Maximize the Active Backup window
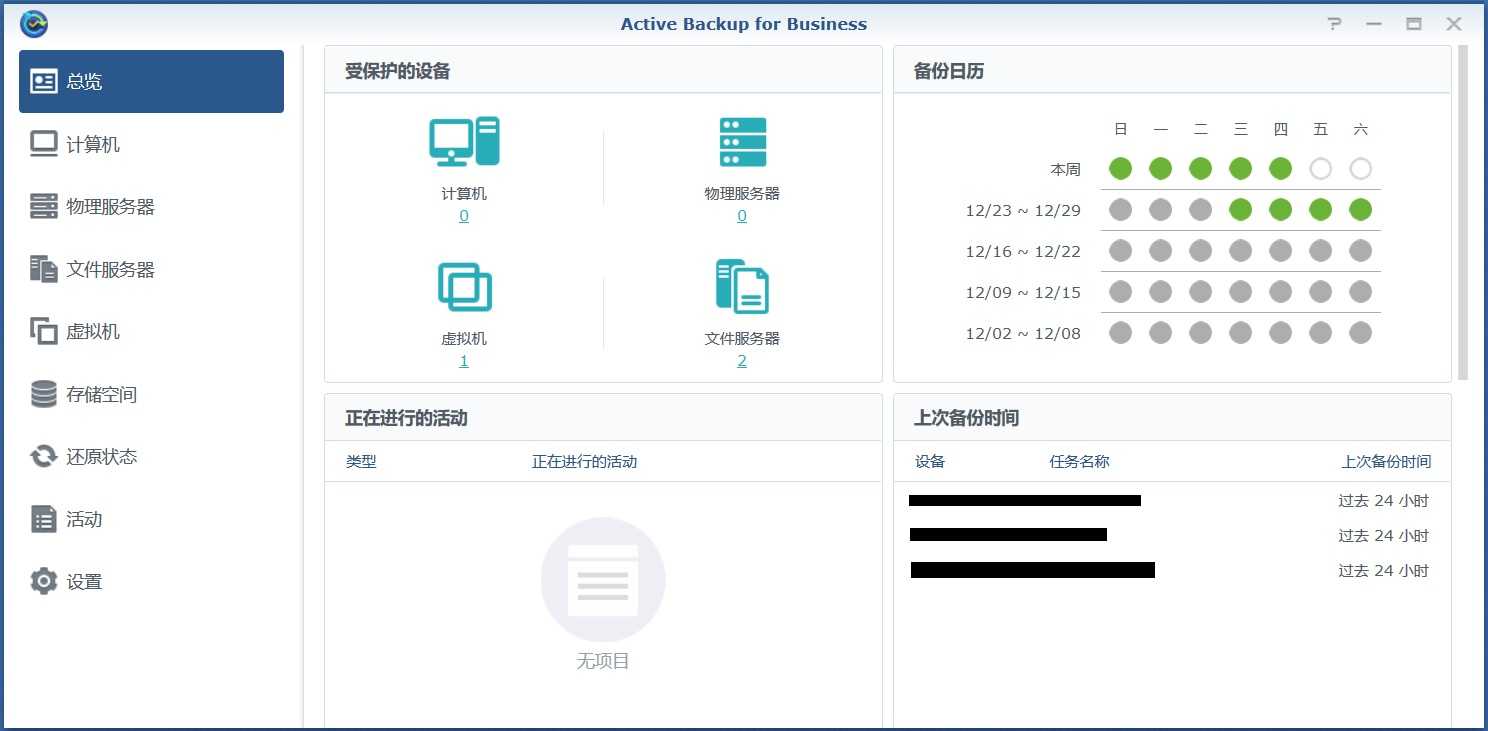Viewport: 1488px width, 731px height. tap(1414, 24)
